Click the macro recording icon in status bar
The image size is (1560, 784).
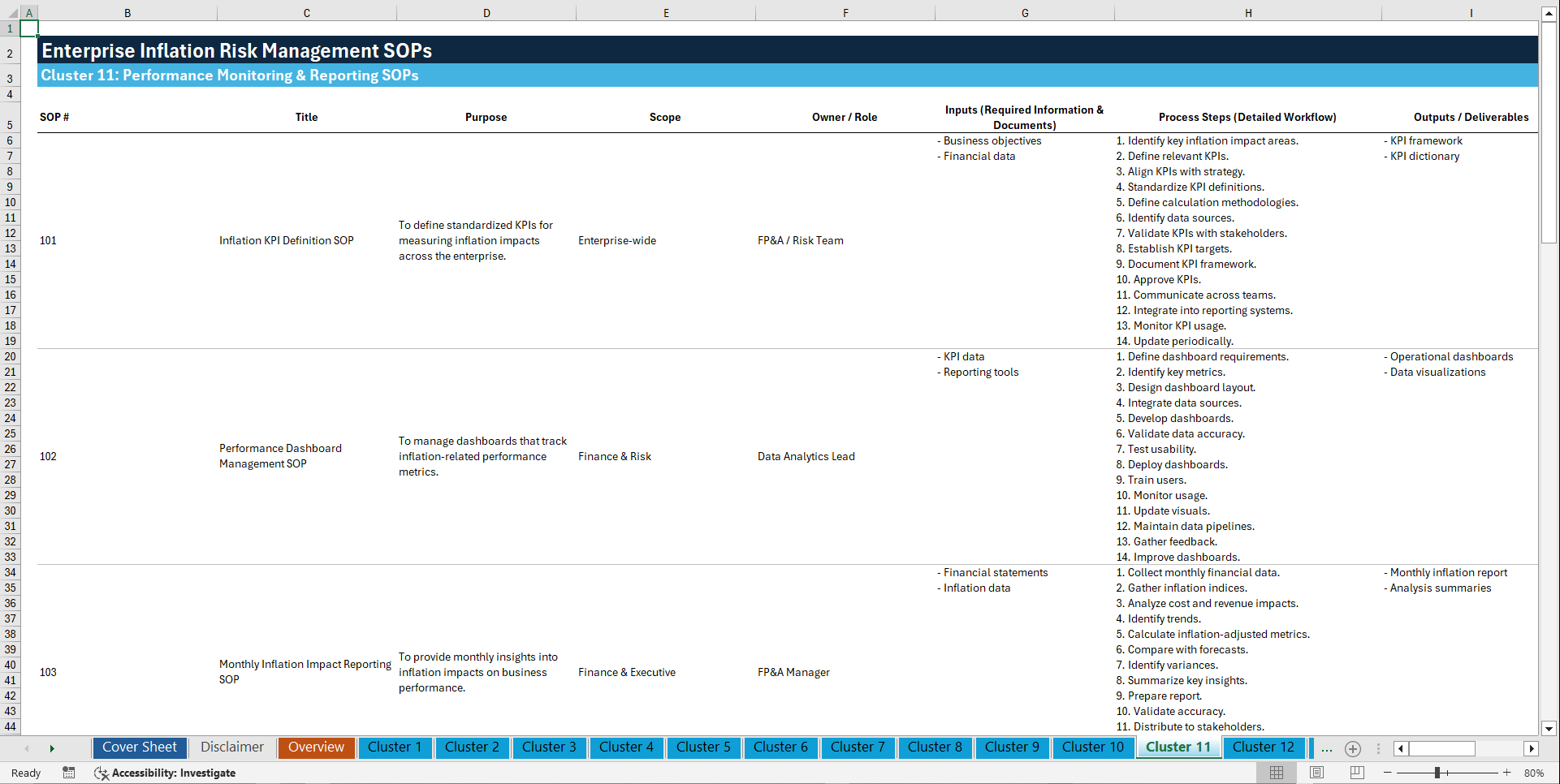point(69,773)
